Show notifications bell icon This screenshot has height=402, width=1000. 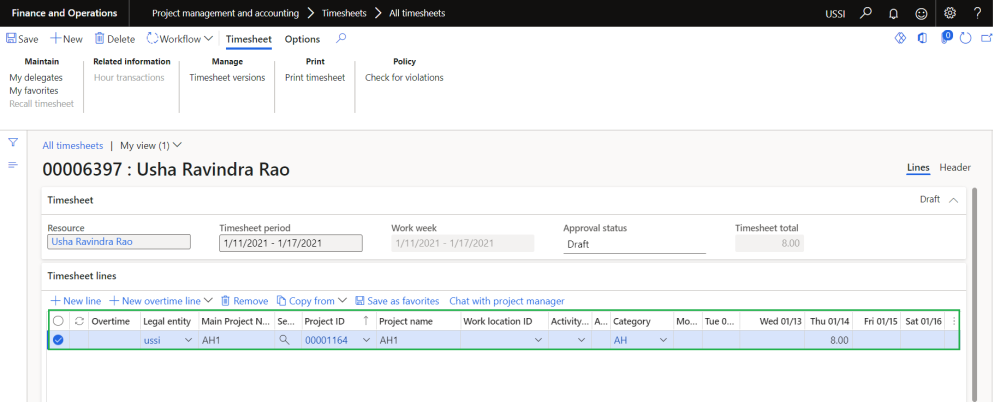pos(893,13)
